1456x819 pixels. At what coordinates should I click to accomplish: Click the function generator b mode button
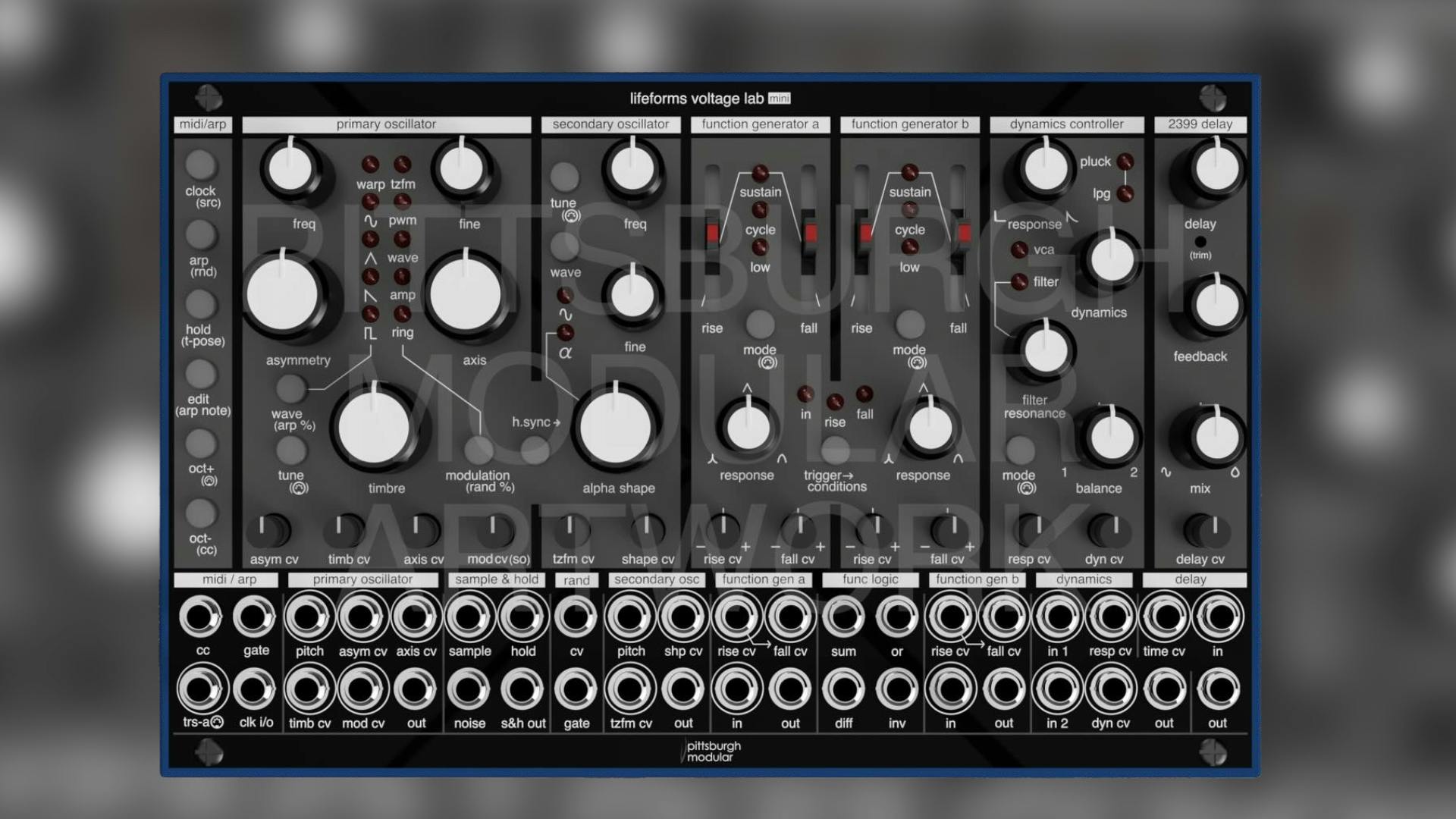pos(910,324)
